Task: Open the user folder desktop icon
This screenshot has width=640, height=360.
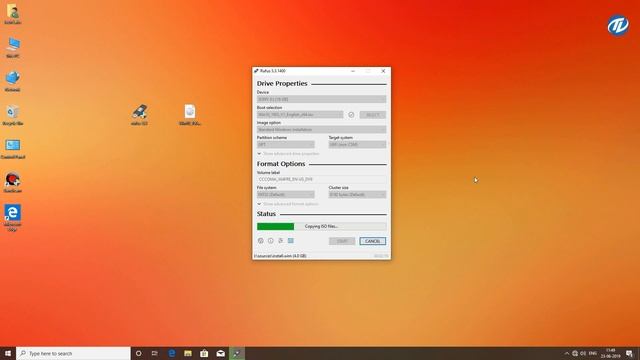Action: [13, 14]
